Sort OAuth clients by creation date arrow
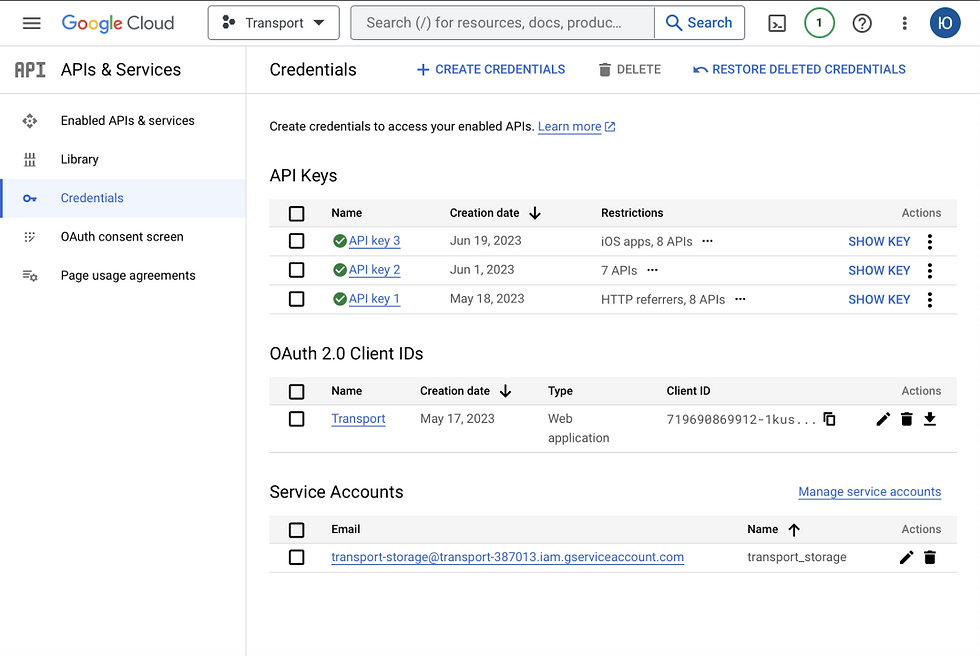This screenshot has width=980, height=656. pyautogui.click(x=505, y=391)
